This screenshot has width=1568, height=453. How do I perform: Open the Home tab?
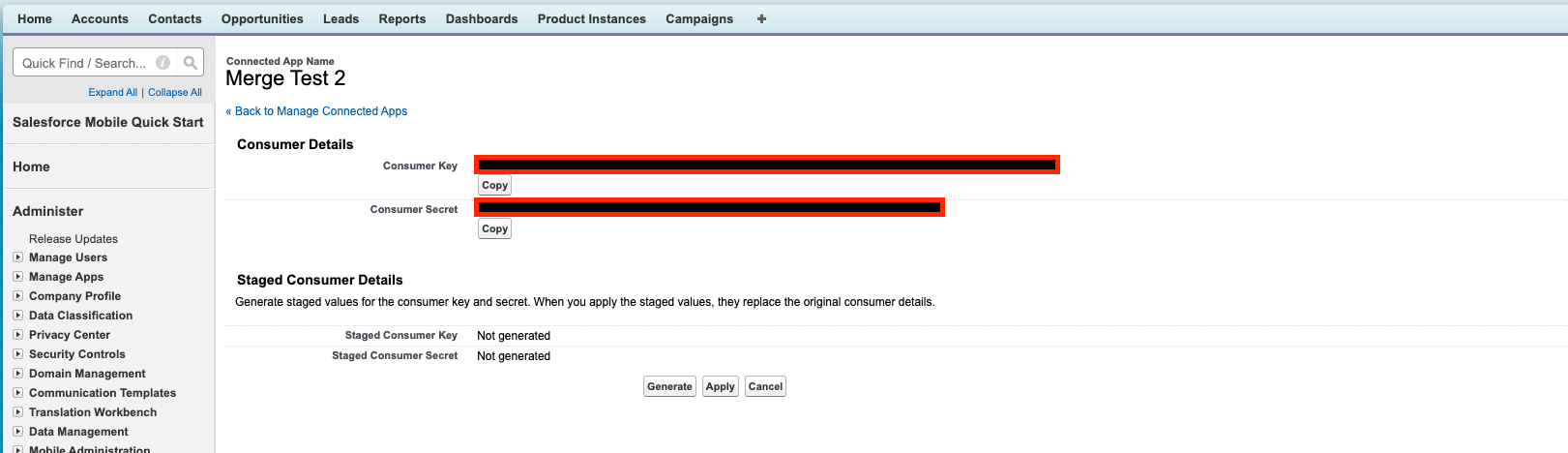tap(35, 18)
